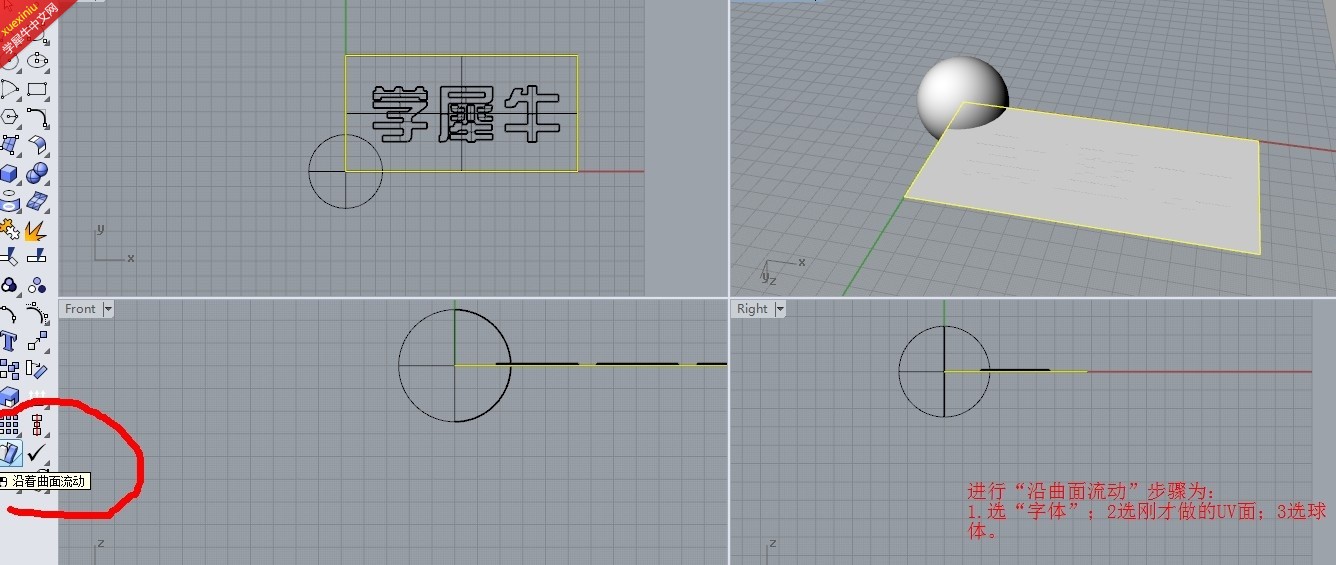The width and height of the screenshot is (1336, 565).
Task: Click the Explode icon
Action: [x=38, y=231]
